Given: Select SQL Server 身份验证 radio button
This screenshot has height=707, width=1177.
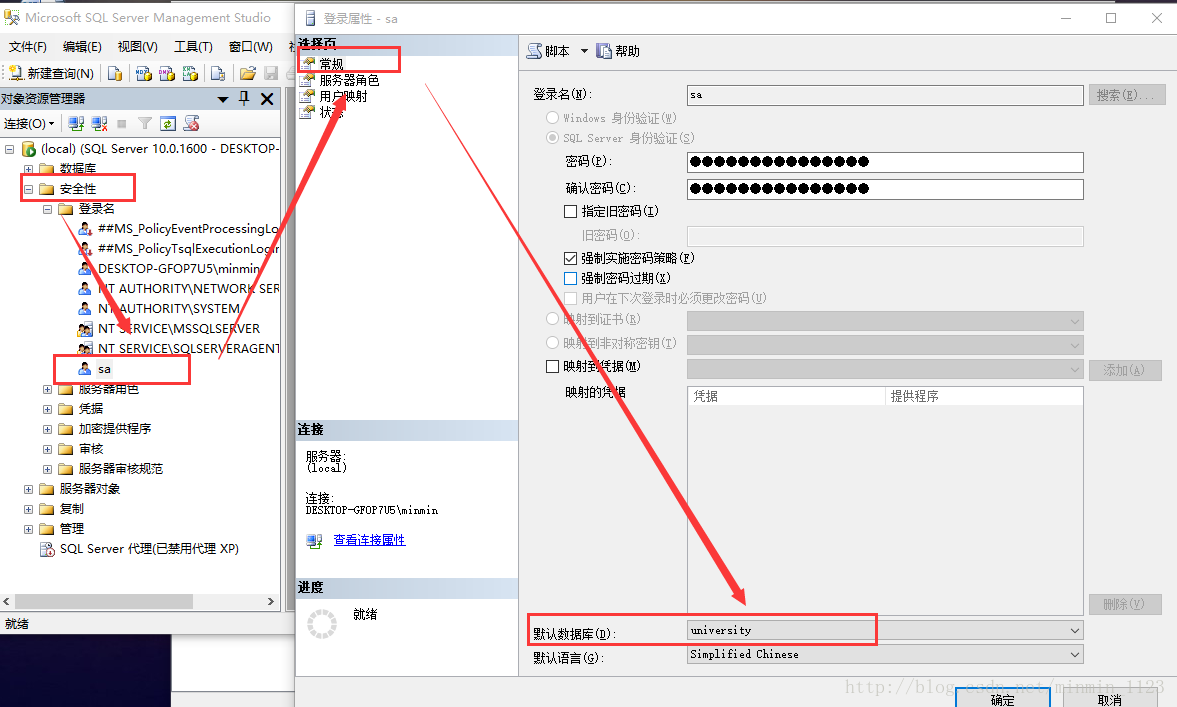Looking at the screenshot, I should tap(552, 137).
